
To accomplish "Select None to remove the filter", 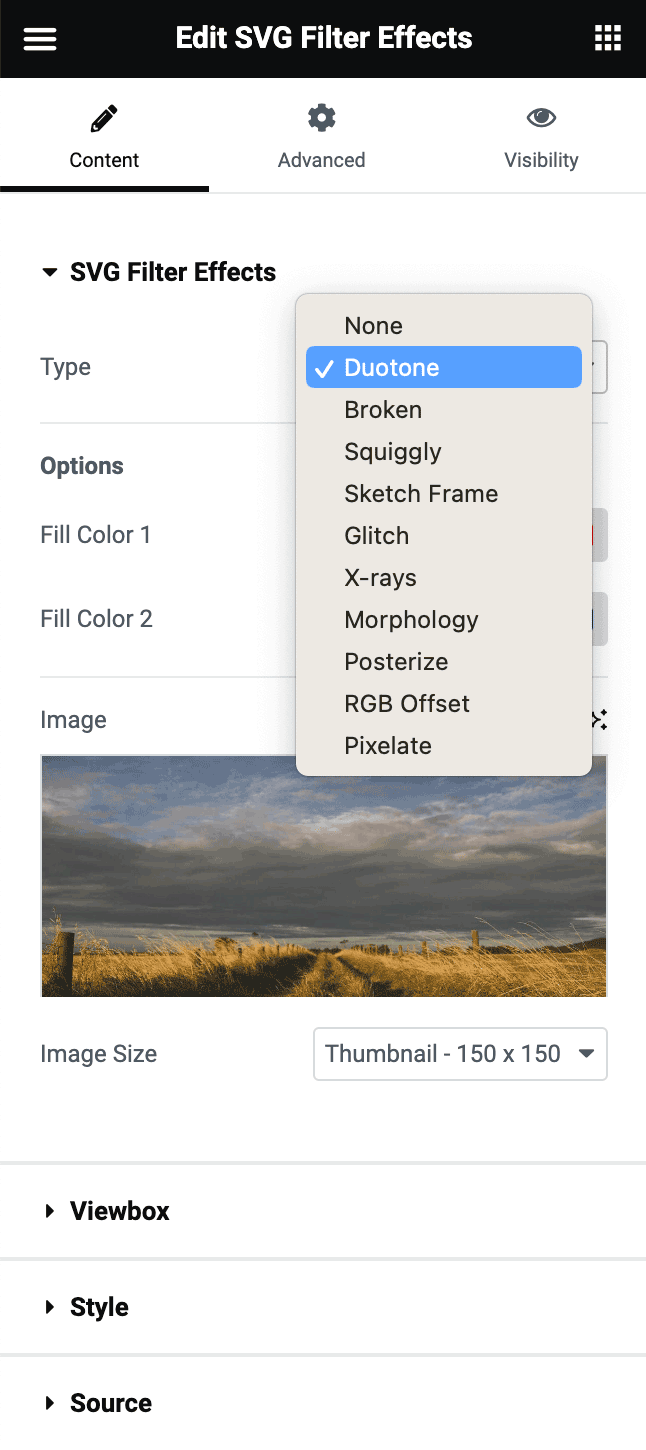I will [373, 325].
